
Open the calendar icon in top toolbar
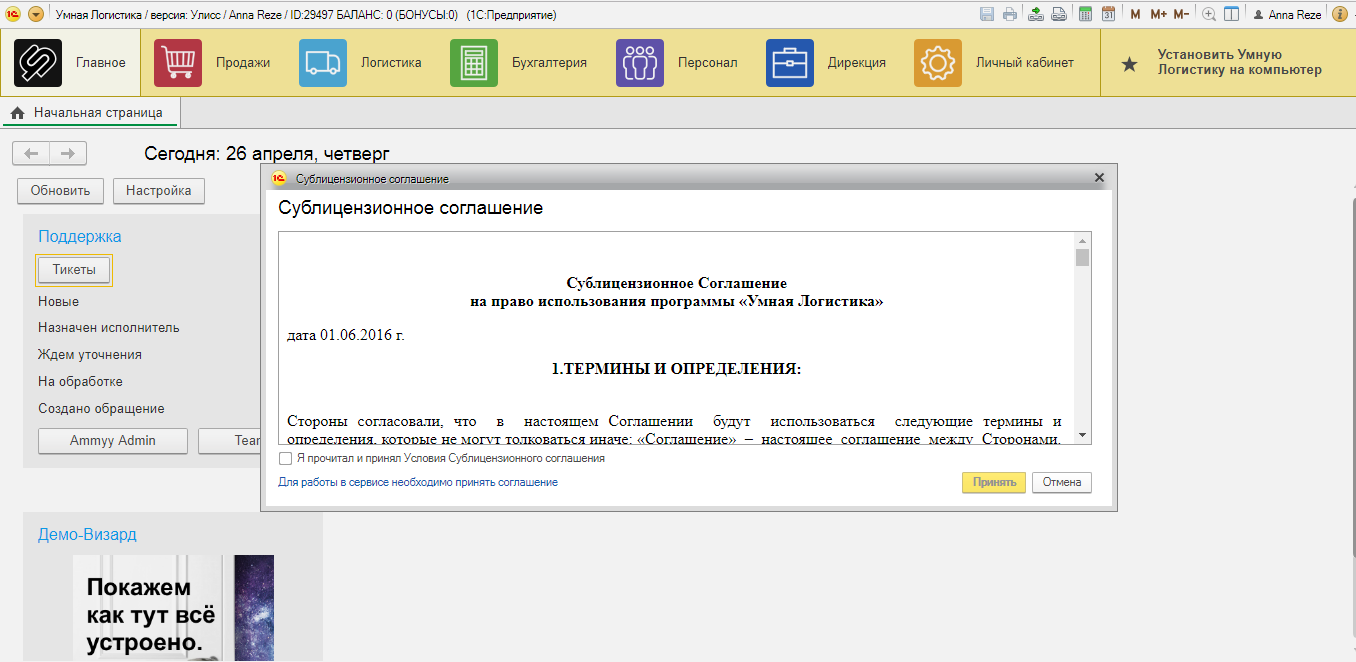click(x=1108, y=14)
